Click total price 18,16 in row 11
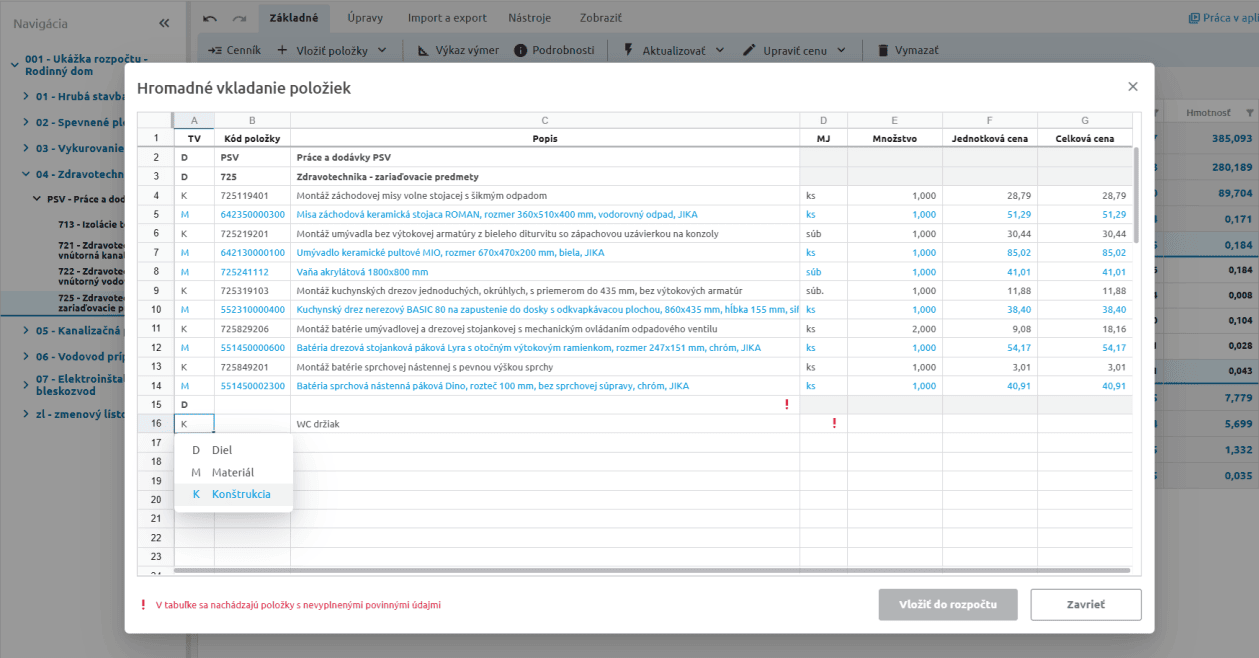 1085,329
